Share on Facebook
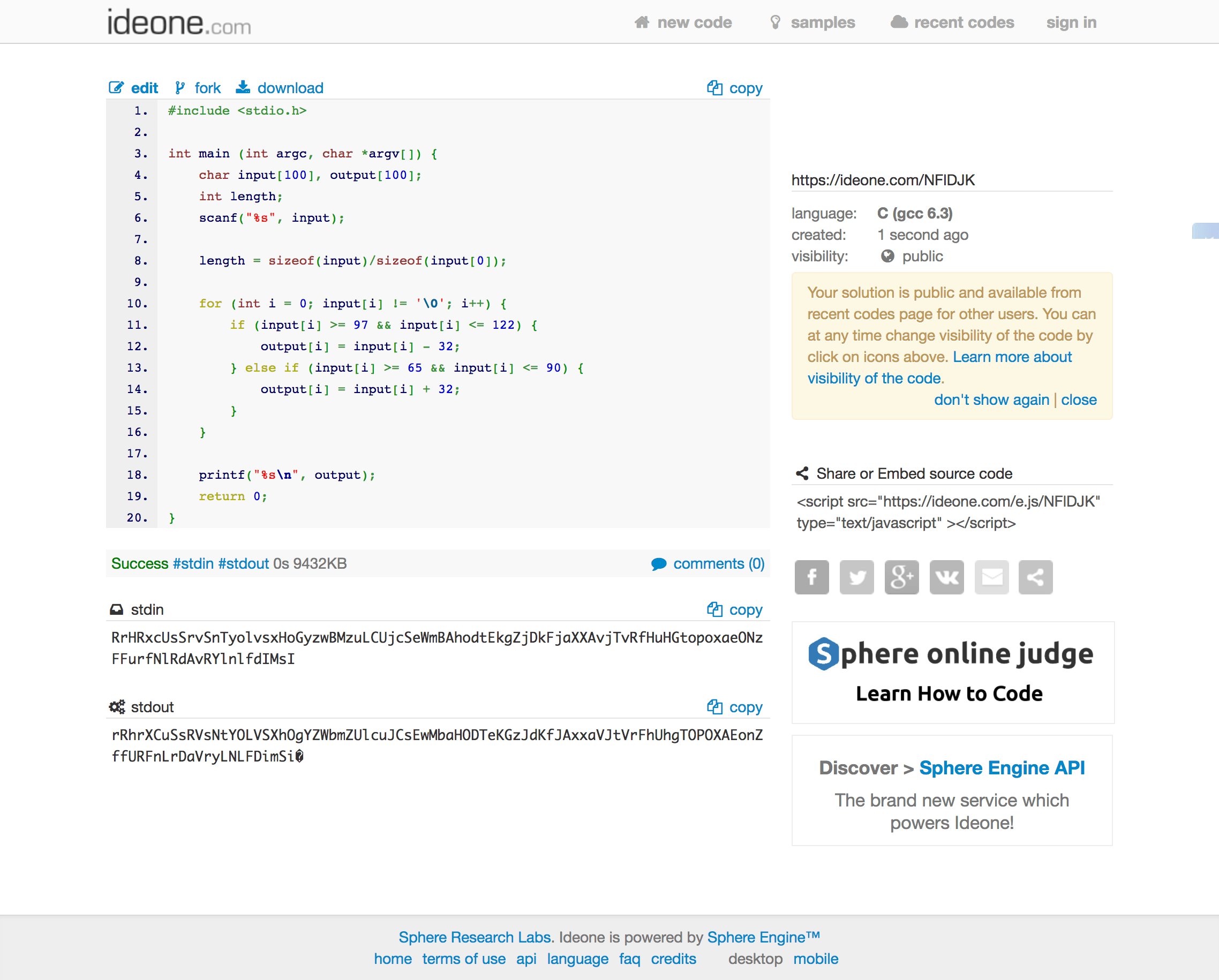Image resolution: width=1219 pixels, height=980 pixels. pyautogui.click(x=811, y=577)
